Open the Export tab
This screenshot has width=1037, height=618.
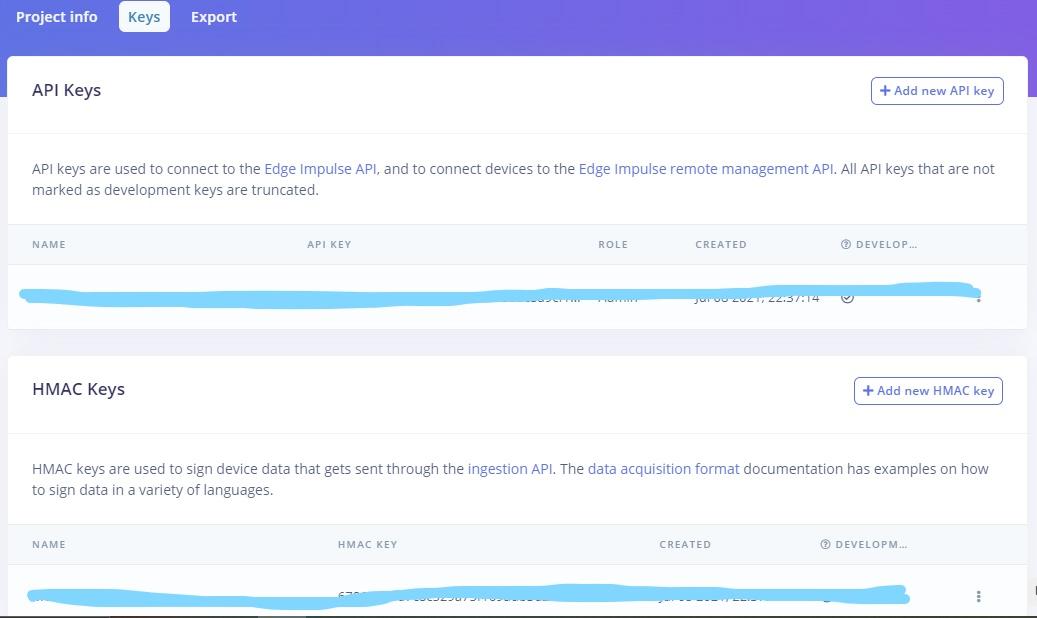214,17
